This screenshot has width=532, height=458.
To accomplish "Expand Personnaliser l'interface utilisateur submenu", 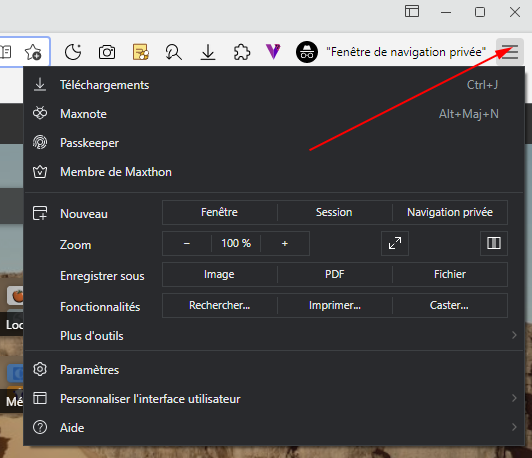I will 274,399.
